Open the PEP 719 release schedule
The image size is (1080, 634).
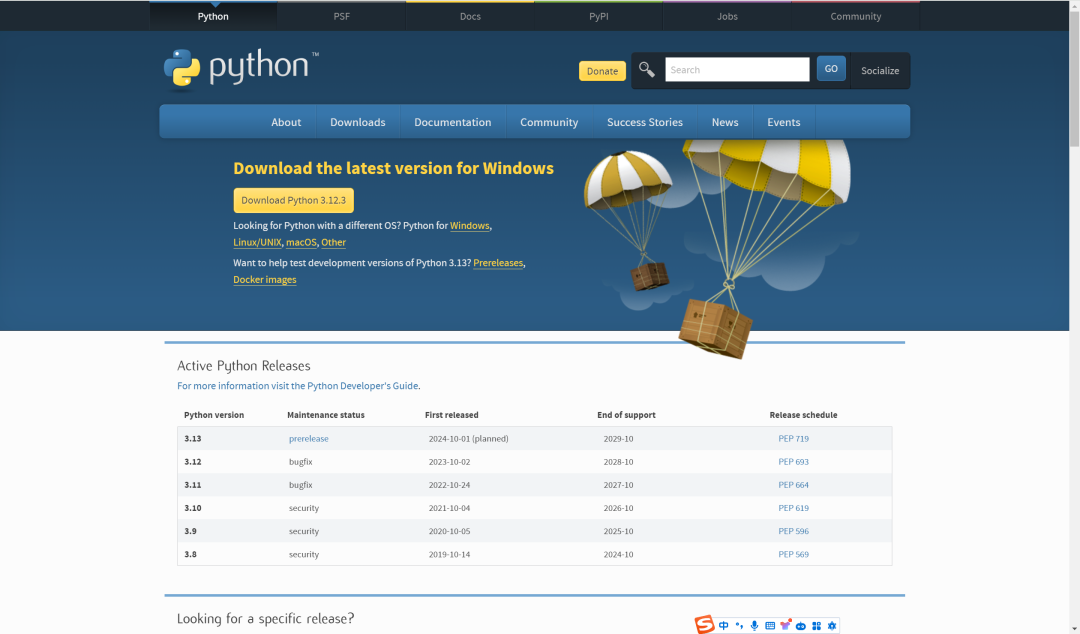point(793,438)
